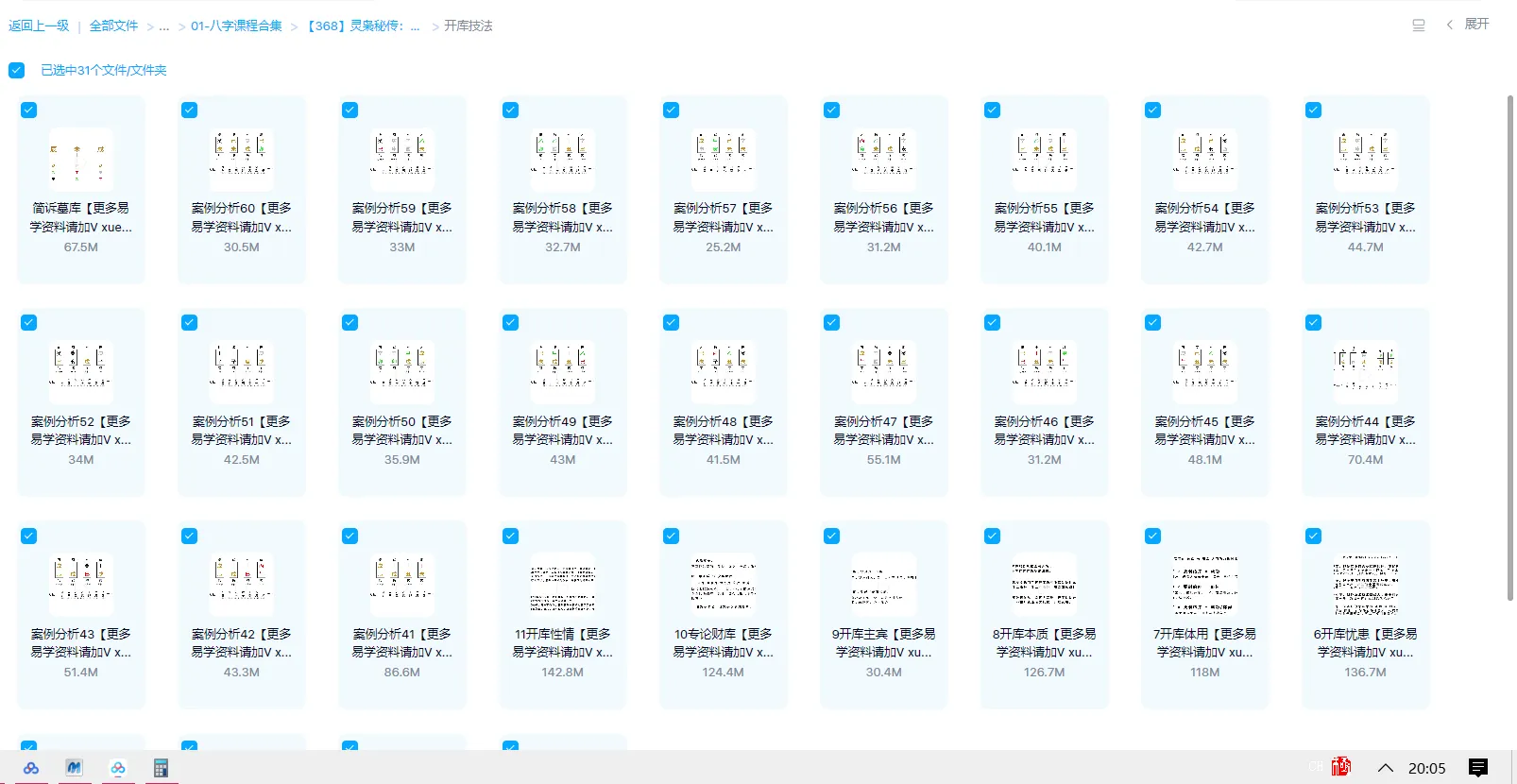Open the 案例分析47 video thumbnail
This screenshot has height=784, width=1517.
[884, 372]
